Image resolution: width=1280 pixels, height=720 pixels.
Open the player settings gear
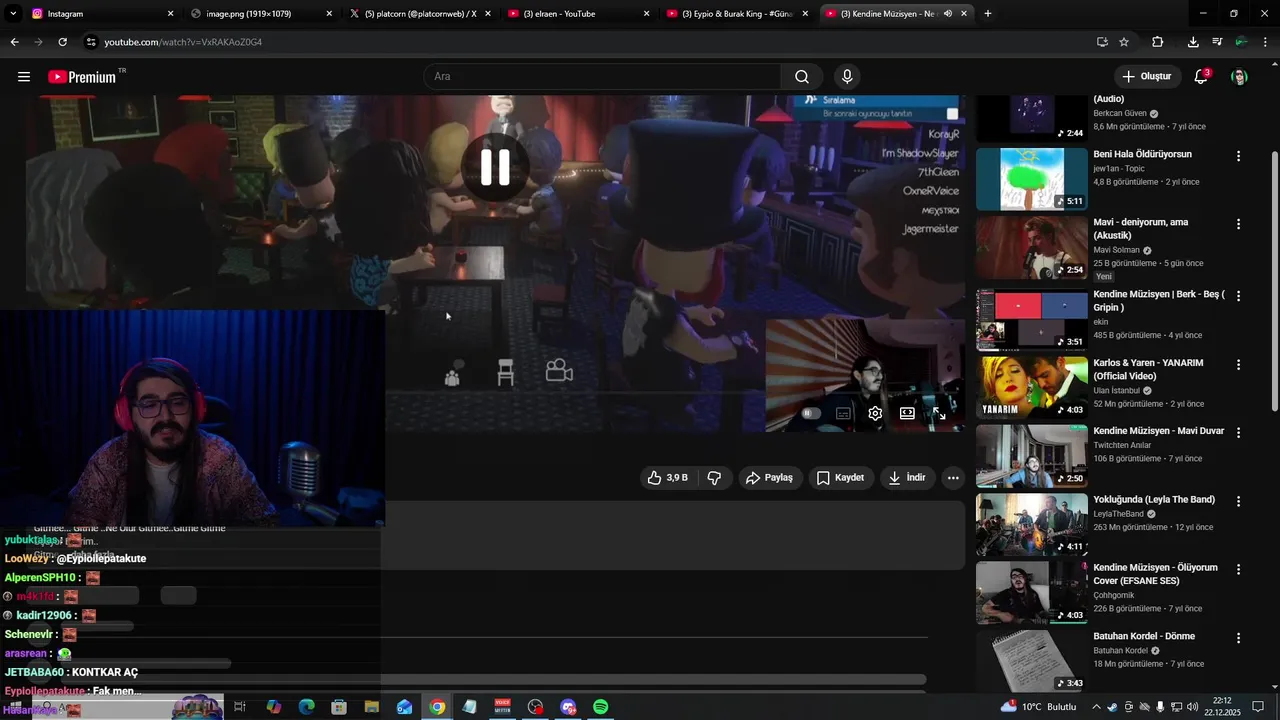pyautogui.click(x=875, y=413)
